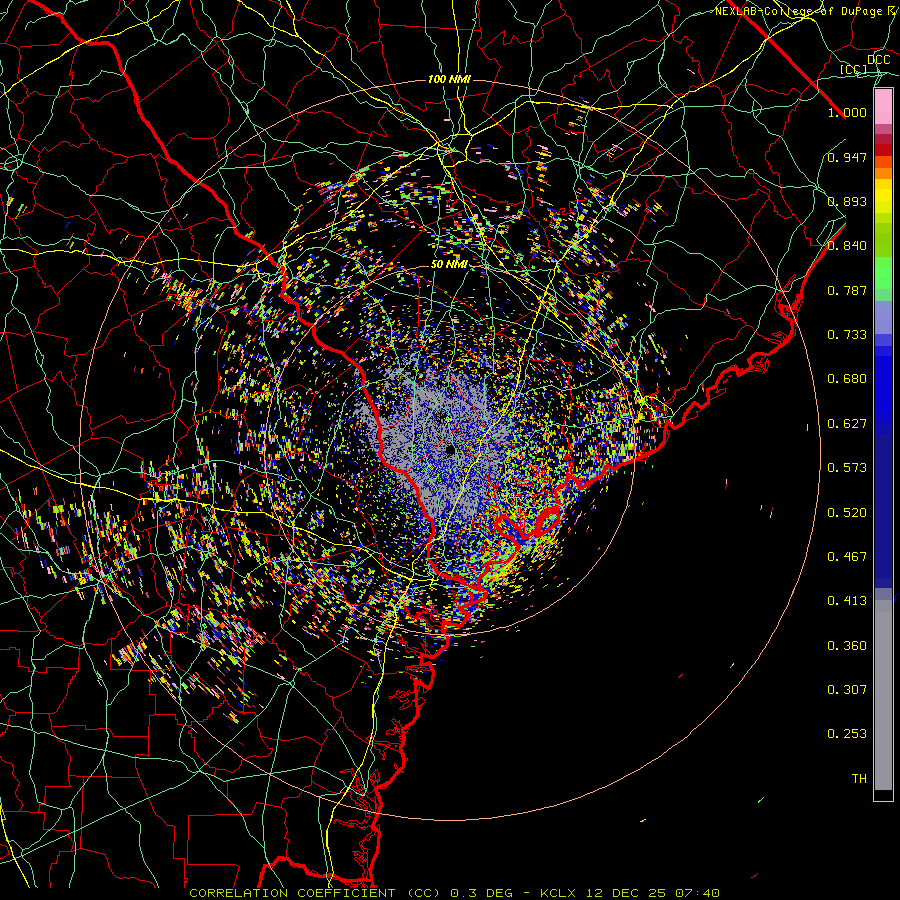Click the 0.3 DEG elevation text in caption
900x900 pixels.
481,893
